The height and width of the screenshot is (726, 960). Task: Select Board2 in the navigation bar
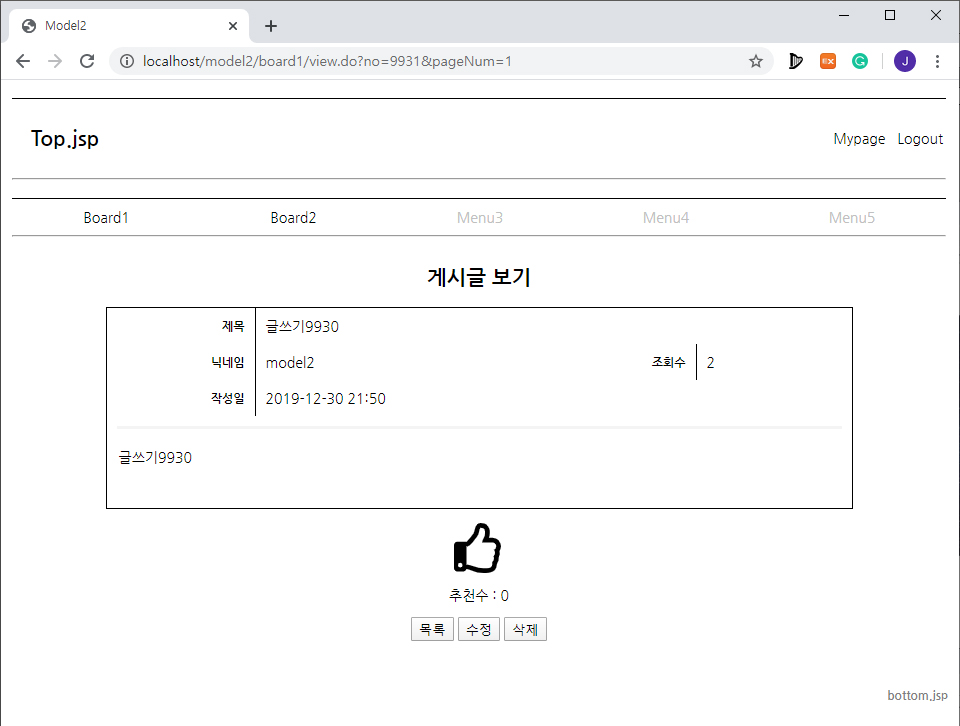tap(293, 217)
